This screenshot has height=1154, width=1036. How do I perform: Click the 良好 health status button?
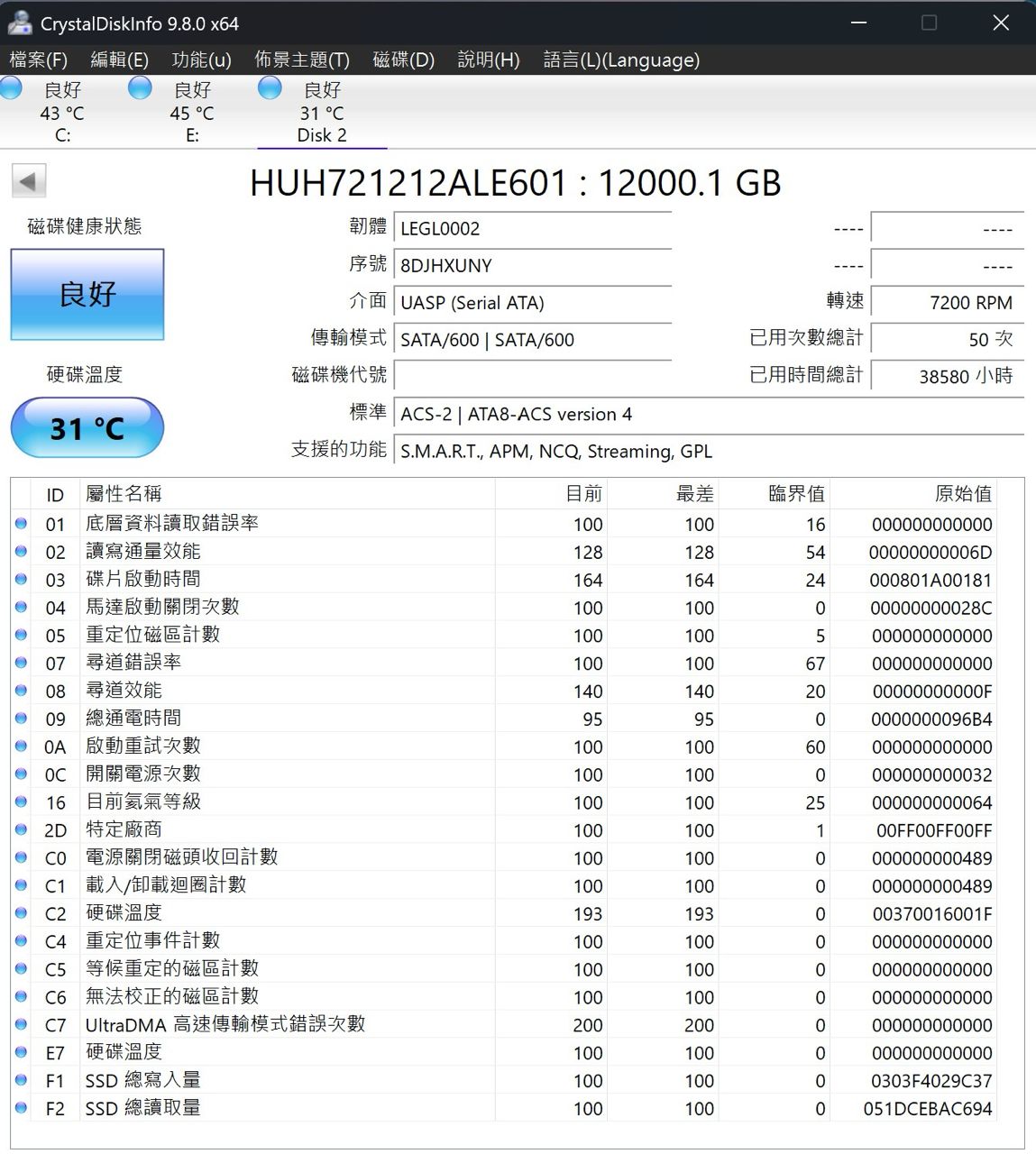click(87, 295)
